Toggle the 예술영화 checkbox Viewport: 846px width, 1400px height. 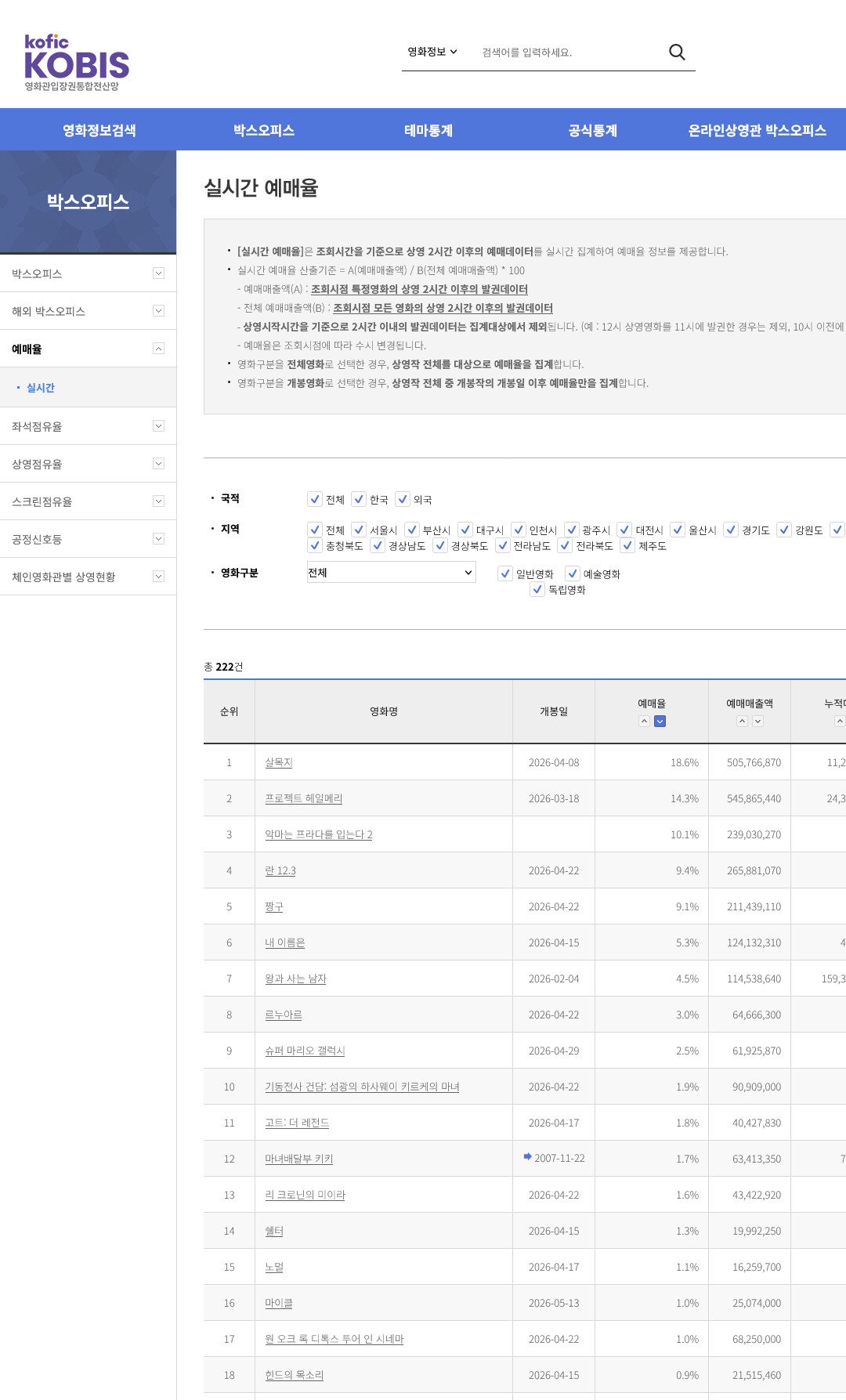coord(573,573)
